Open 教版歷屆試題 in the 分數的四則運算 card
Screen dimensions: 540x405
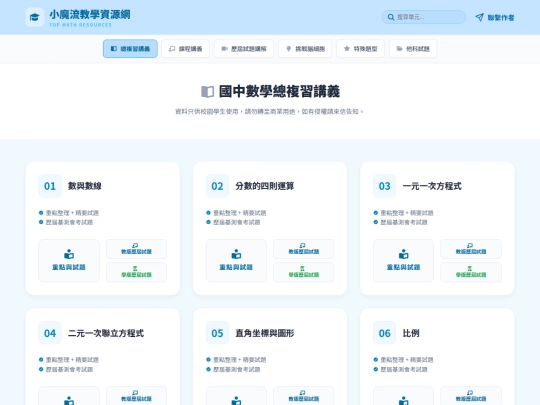click(x=304, y=249)
